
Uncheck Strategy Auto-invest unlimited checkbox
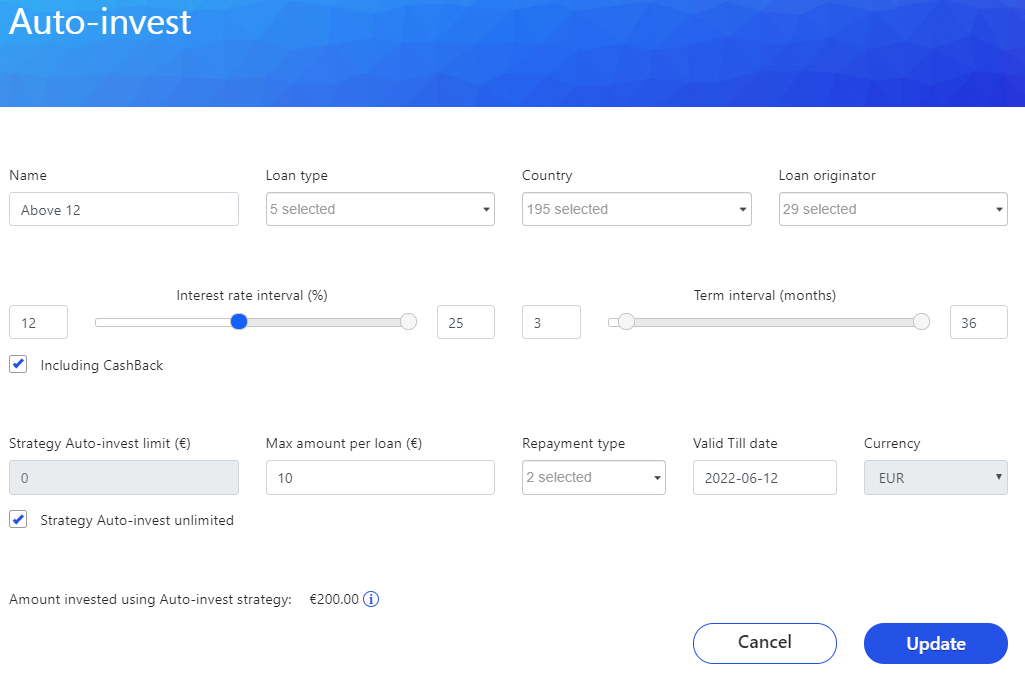point(18,519)
